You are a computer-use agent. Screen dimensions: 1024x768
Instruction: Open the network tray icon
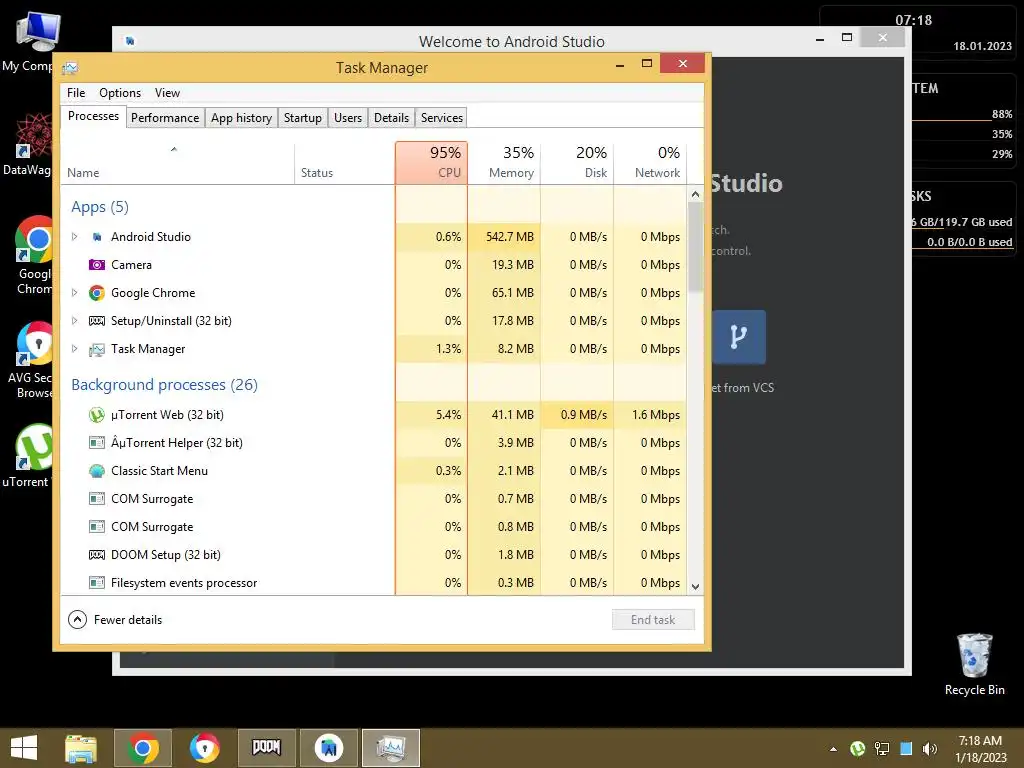(x=882, y=749)
